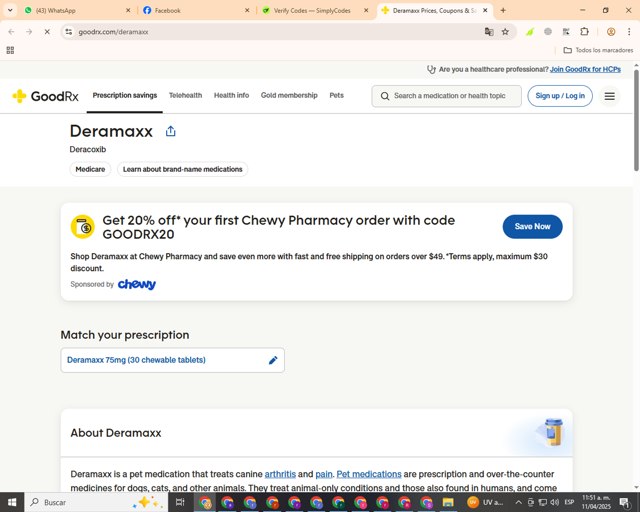Image resolution: width=640 pixels, height=512 pixels.
Task: Click the Windows Buscar search box
Action: [96, 502]
